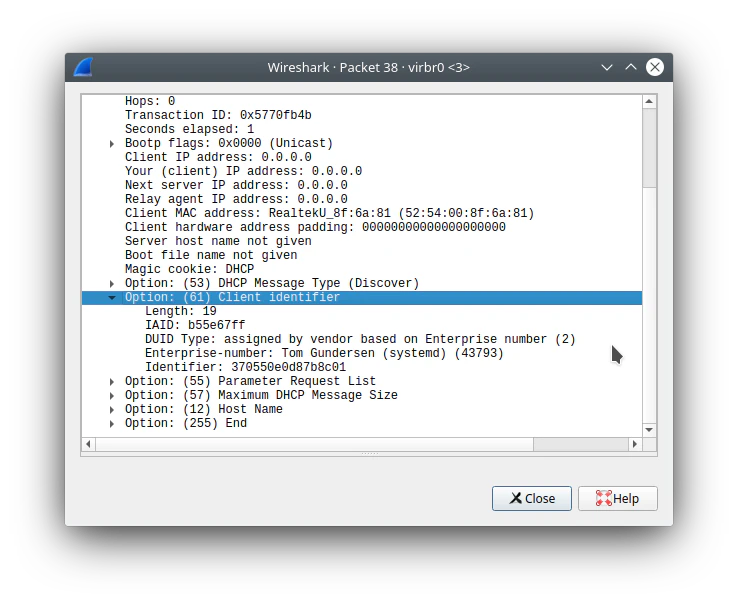Image resolution: width=738 pixels, height=603 pixels.
Task: Select 'Next server IP address' row
Action: pyautogui.click(x=362, y=185)
